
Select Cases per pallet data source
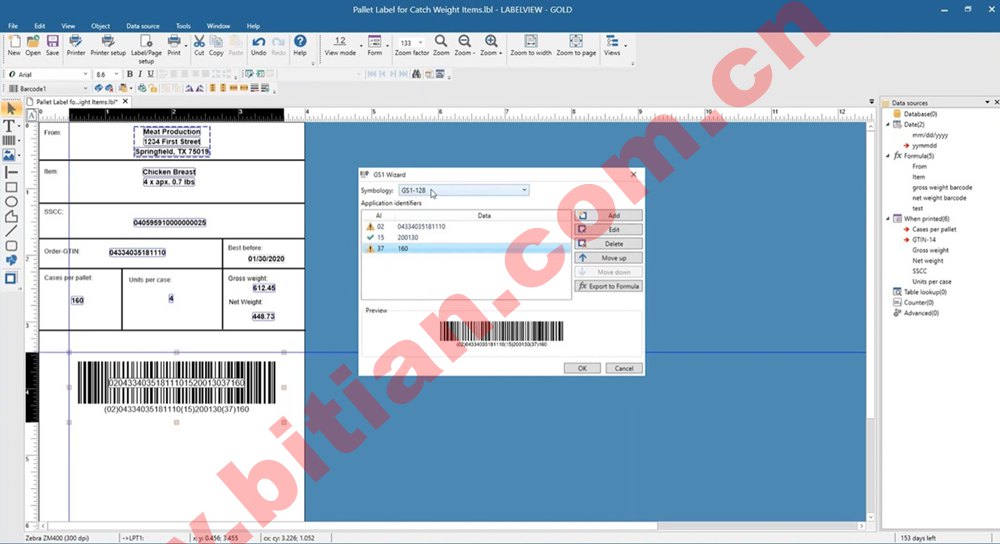pos(934,229)
